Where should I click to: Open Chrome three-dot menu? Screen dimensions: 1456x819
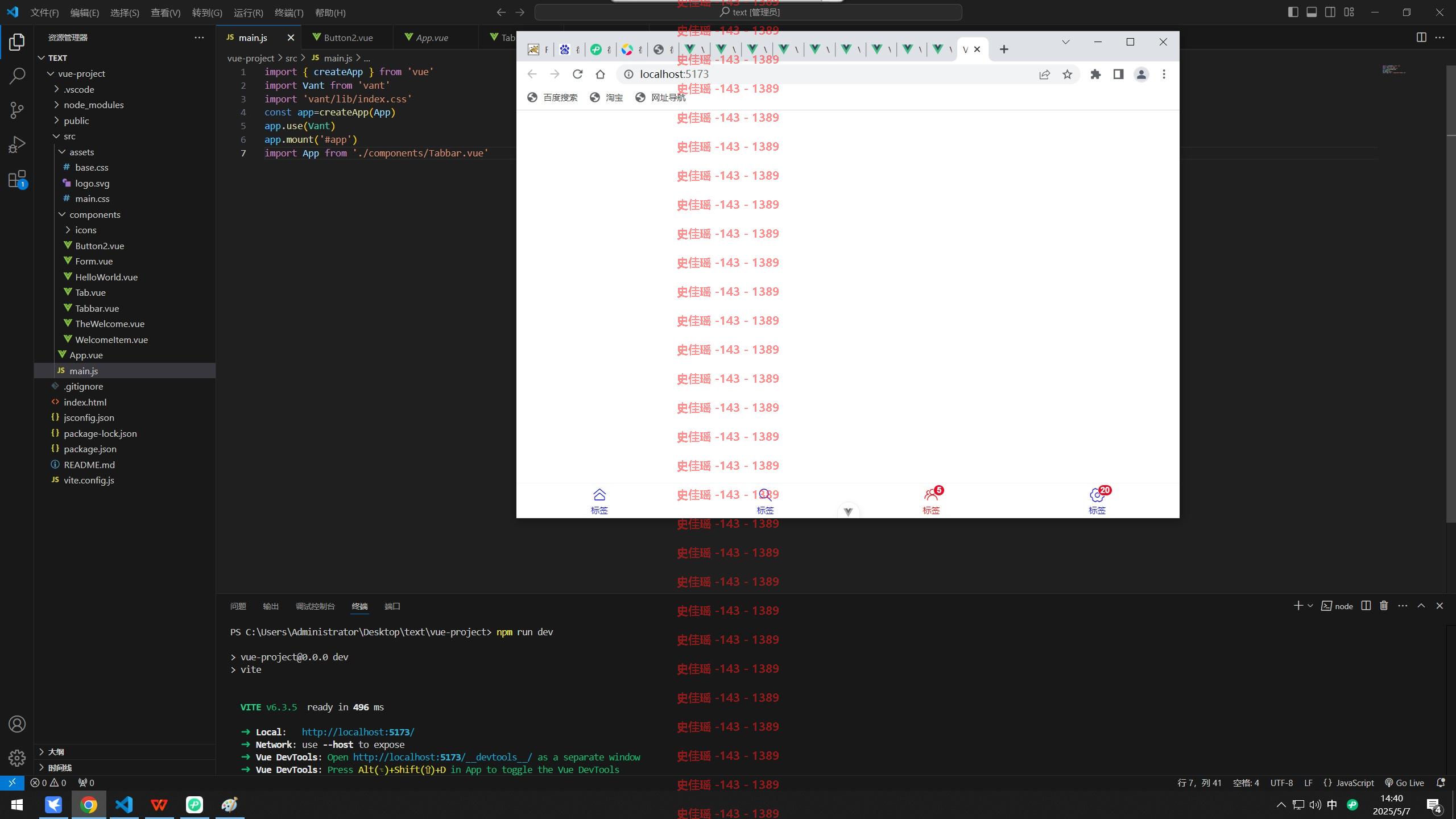tap(1164, 74)
